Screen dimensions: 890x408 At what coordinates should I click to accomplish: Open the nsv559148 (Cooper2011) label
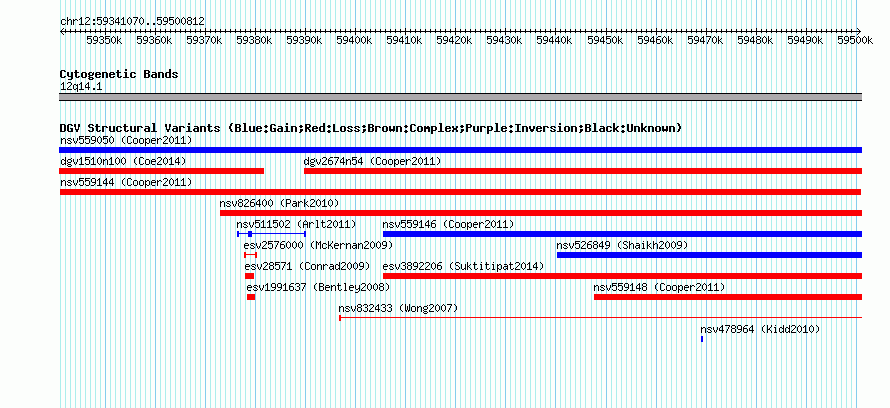(x=660, y=287)
